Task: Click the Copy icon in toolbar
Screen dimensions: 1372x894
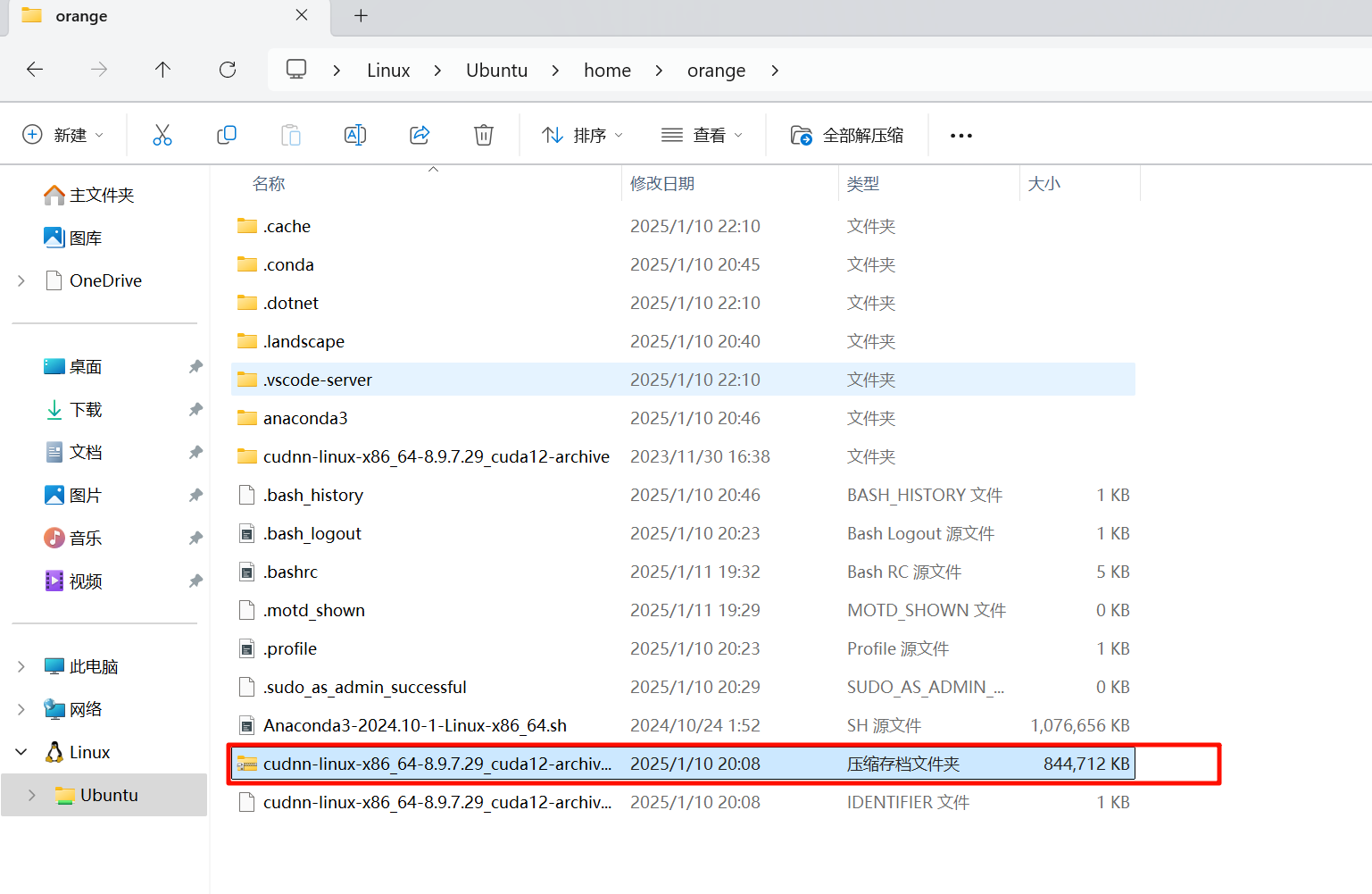Action: point(227,135)
